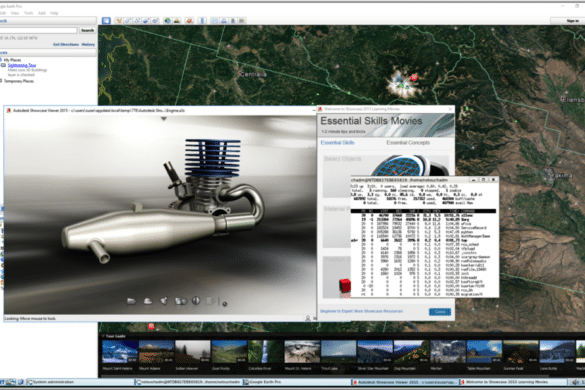The height and width of the screenshot is (390, 585).
Task: Open the Dog Mountain tour thumbnail
Action: [411, 352]
